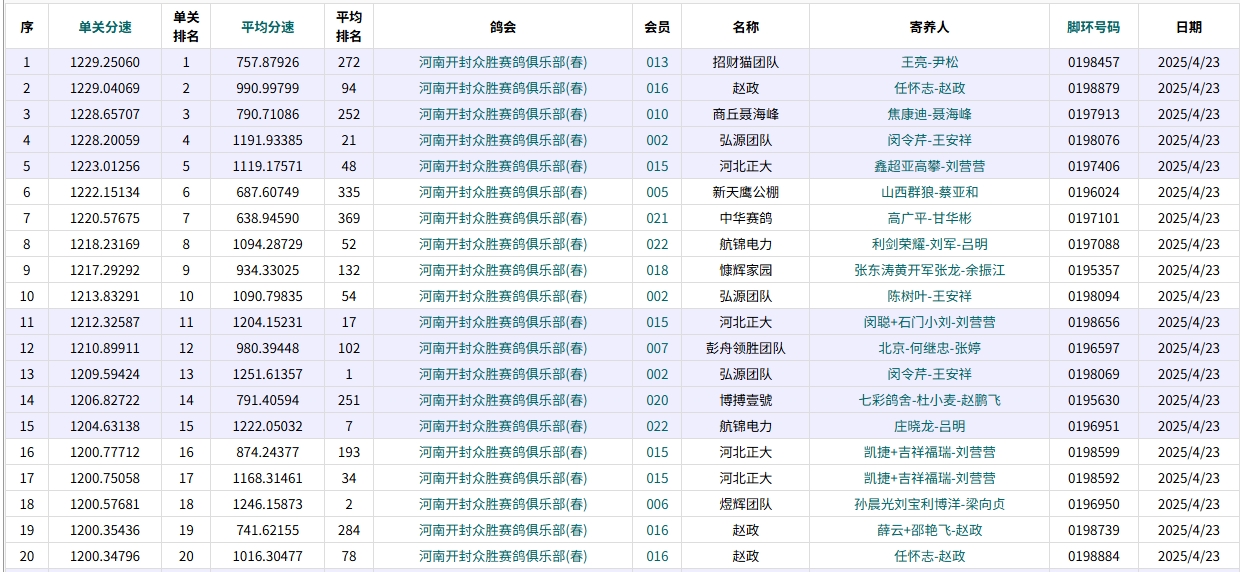This screenshot has width=1240, height=572.
Task: Open the 北京-何继忠-张婷 owner link
Action: tap(929, 348)
